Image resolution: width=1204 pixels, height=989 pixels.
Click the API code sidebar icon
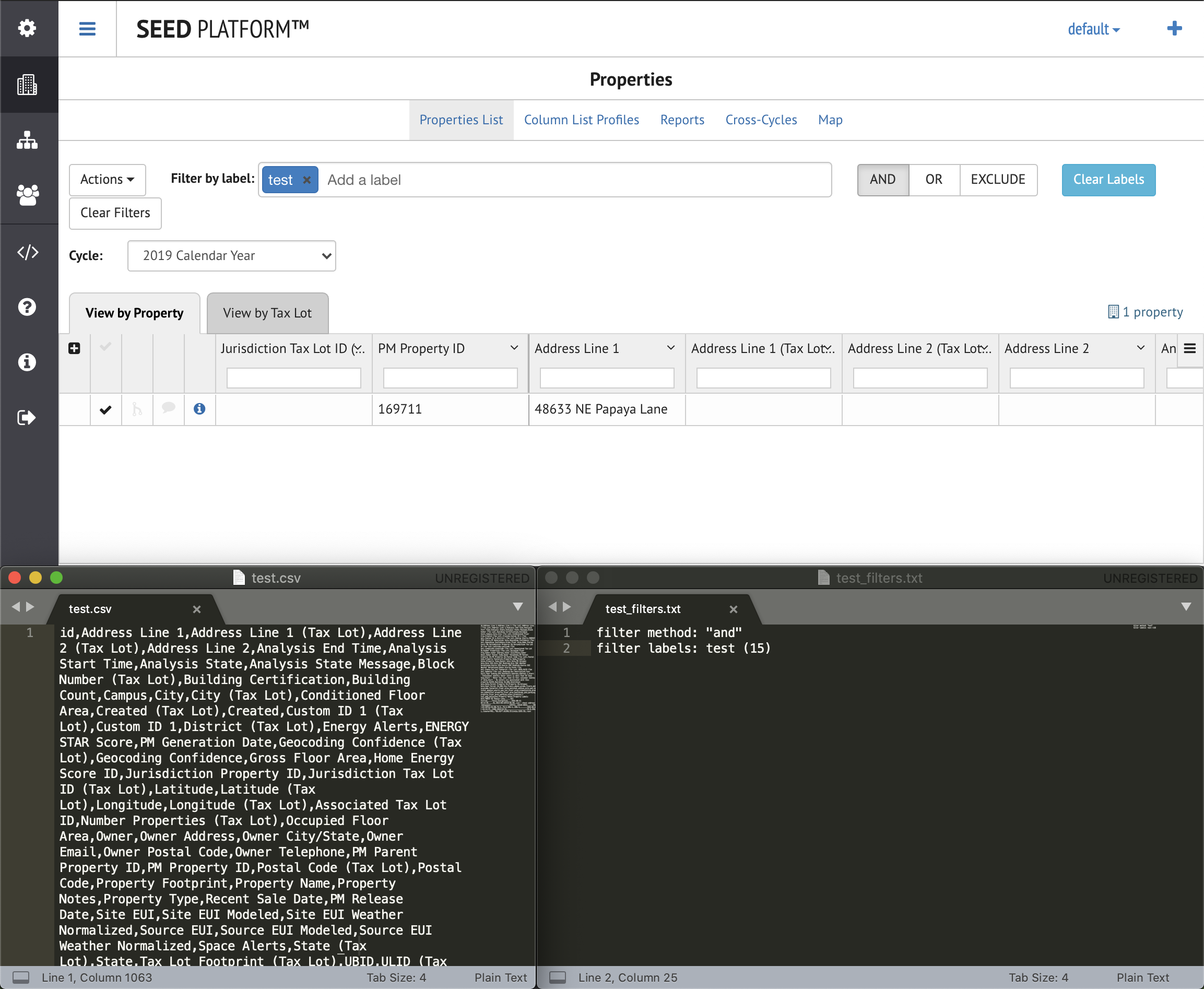(x=28, y=251)
